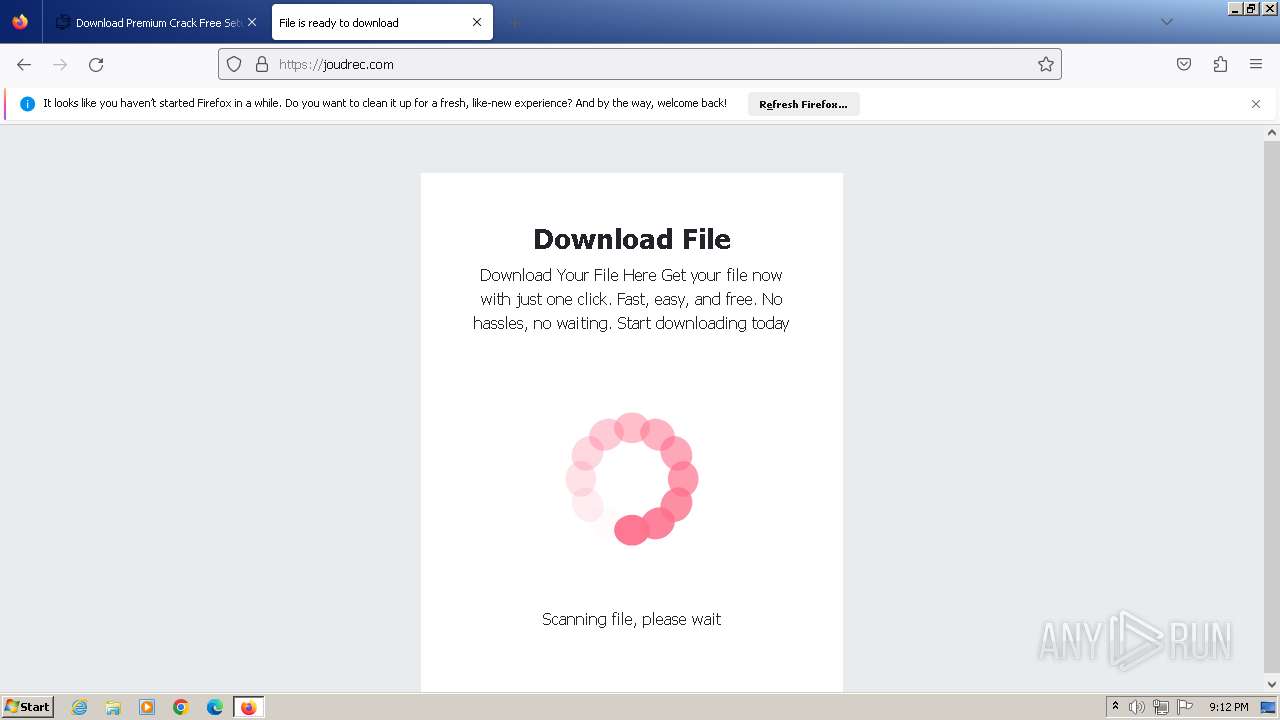Click the Download File heading
Image resolution: width=1280 pixels, height=720 pixels.
point(632,239)
